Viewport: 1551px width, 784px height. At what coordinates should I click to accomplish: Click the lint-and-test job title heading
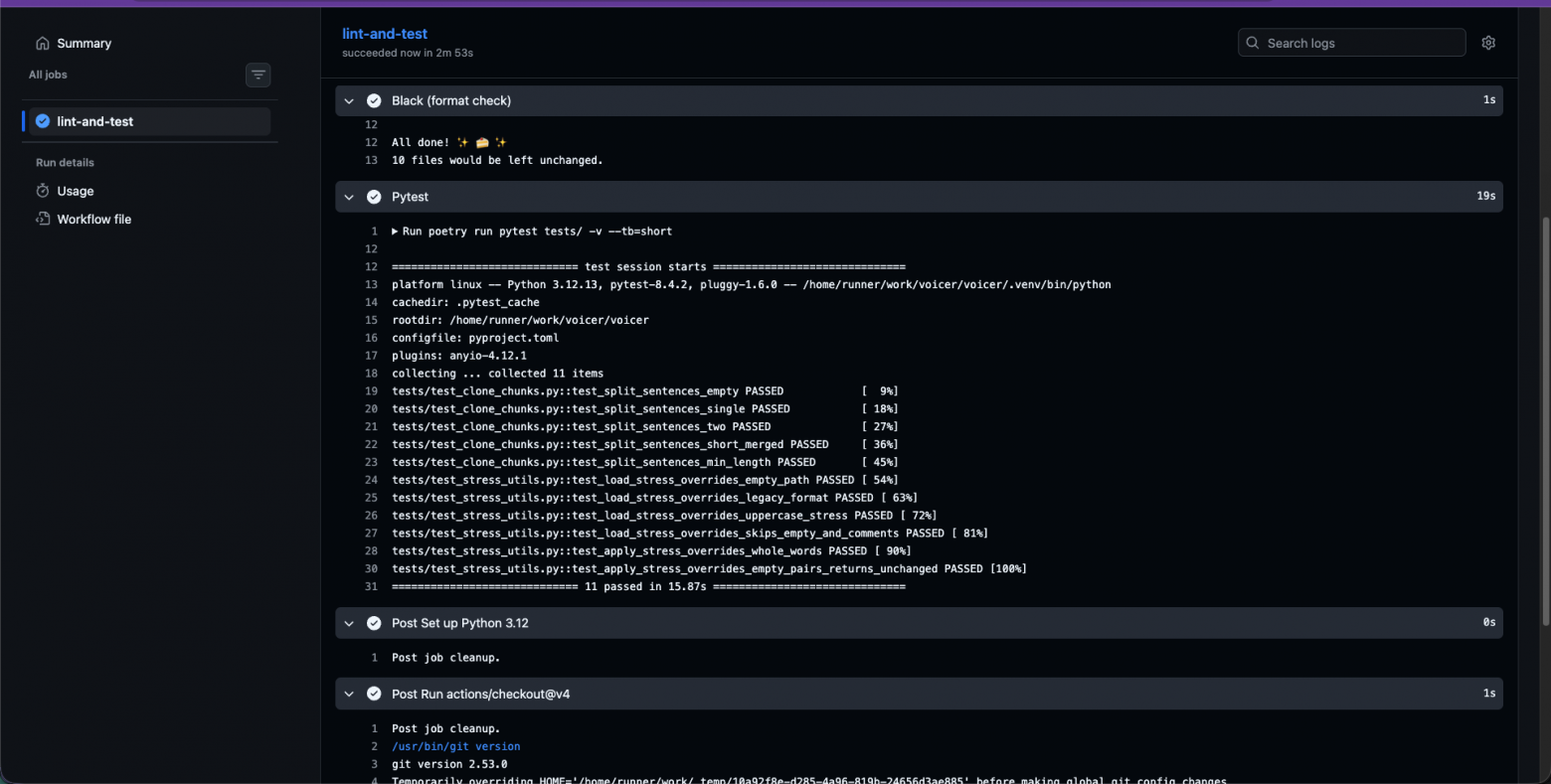click(385, 34)
